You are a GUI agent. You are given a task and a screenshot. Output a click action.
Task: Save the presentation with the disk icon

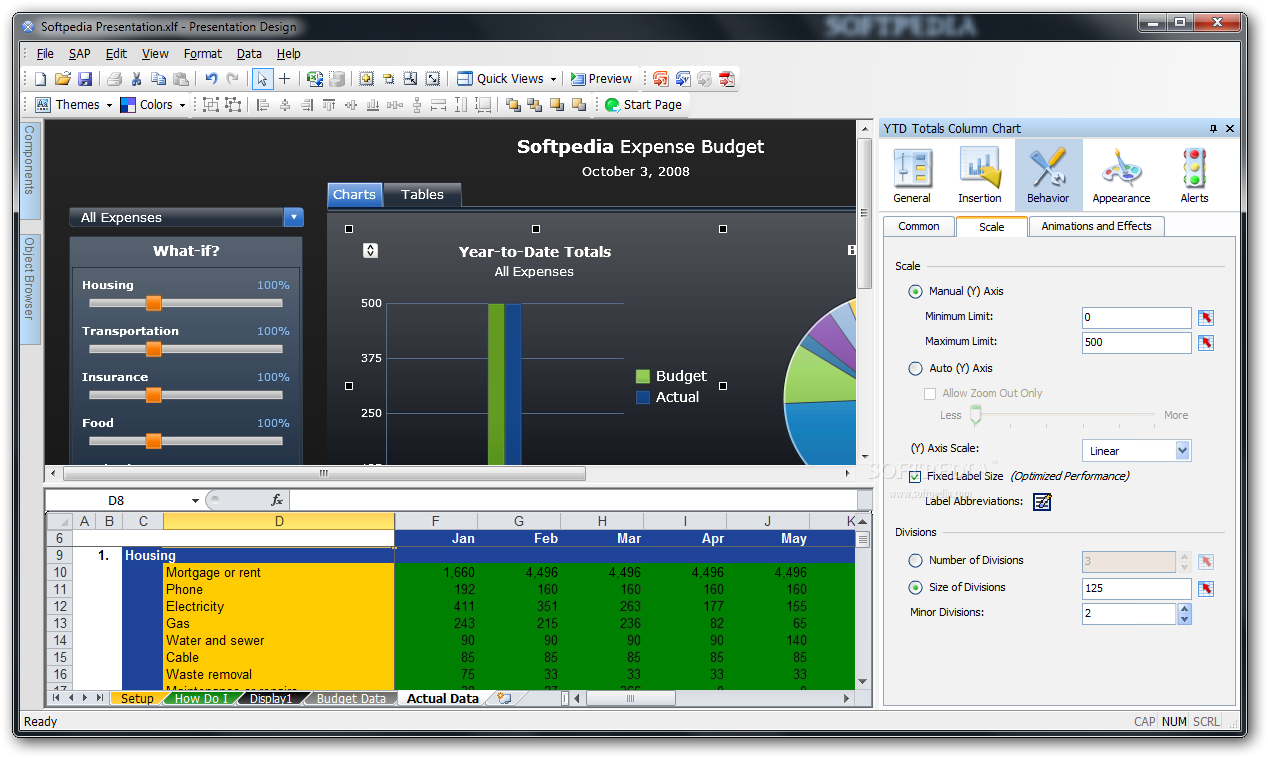pyautogui.click(x=85, y=79)
